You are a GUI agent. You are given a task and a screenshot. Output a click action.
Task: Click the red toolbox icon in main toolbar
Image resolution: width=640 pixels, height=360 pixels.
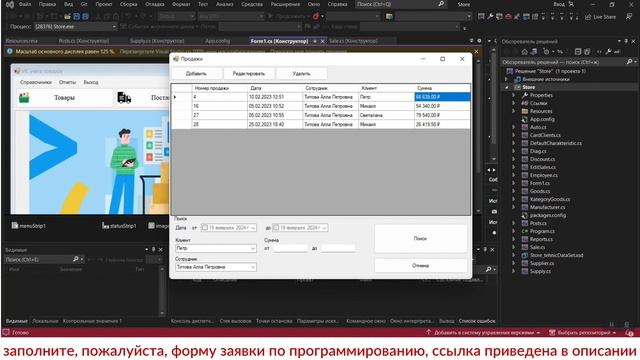pyautogui.click(x=508, y=17)
